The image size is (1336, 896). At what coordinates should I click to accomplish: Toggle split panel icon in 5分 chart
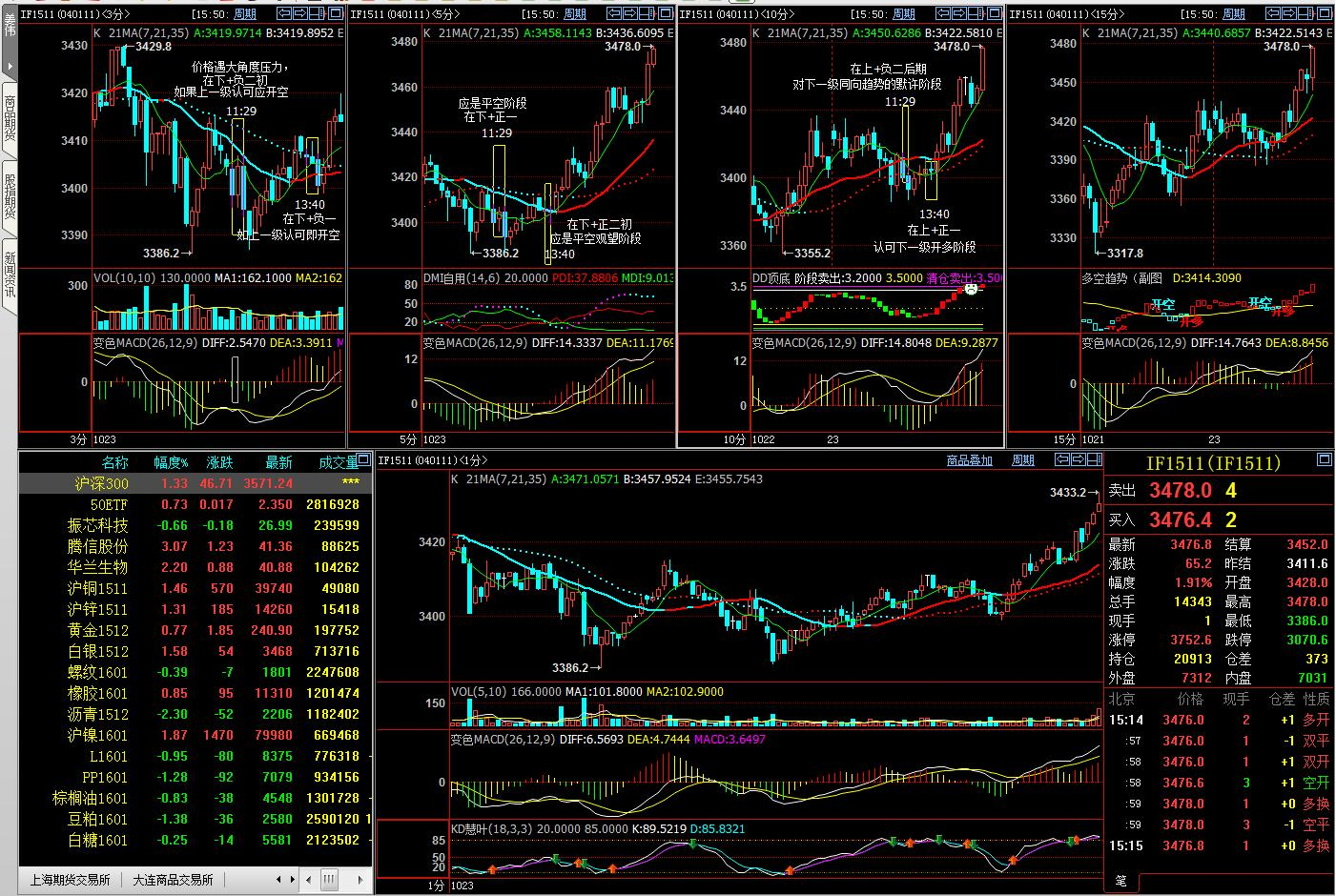647,13
